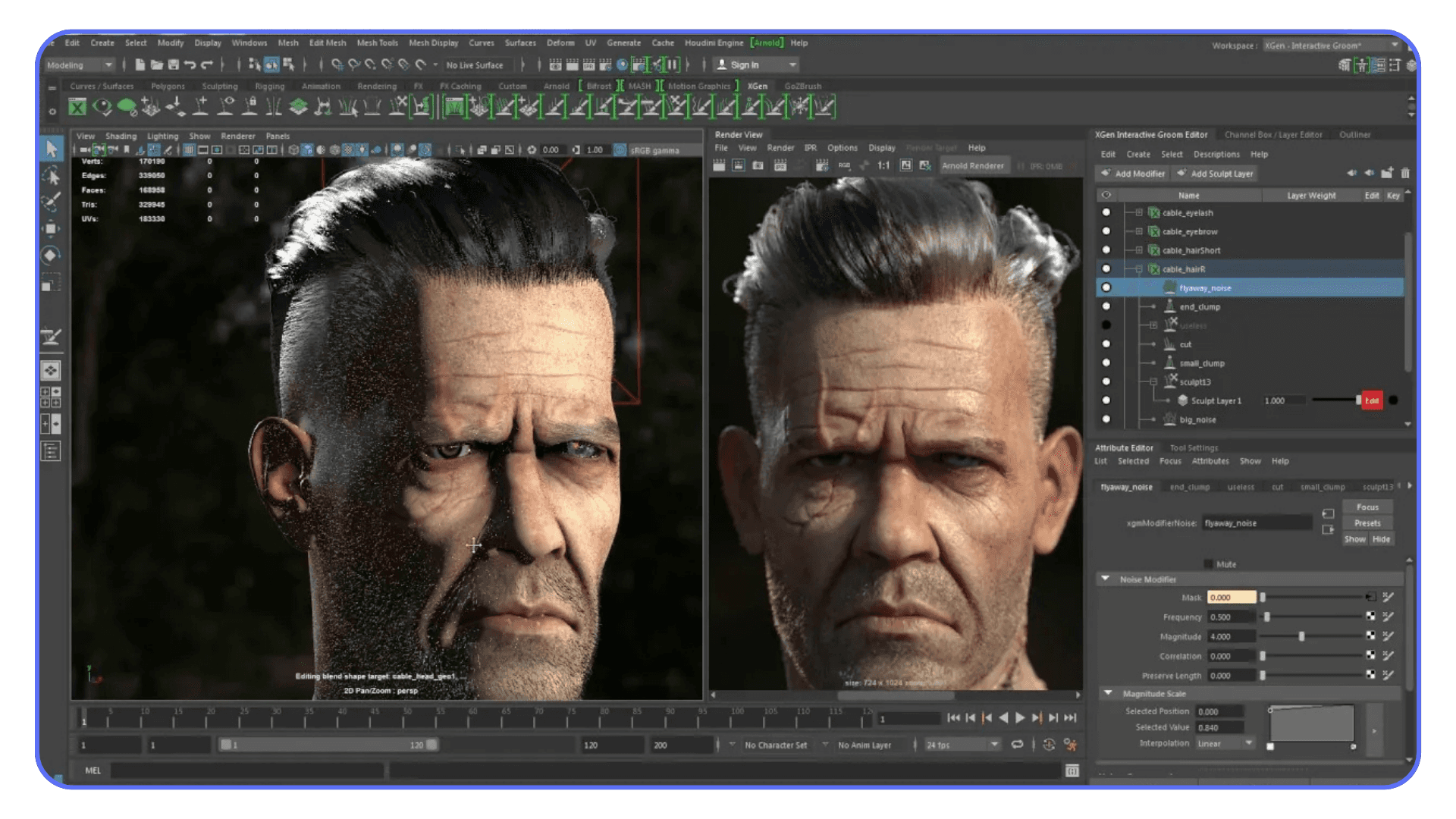This screenshot has width=1456, height=819.
Task: Toggle visibility of cut modifier
Action: (x=1106, y=344)
